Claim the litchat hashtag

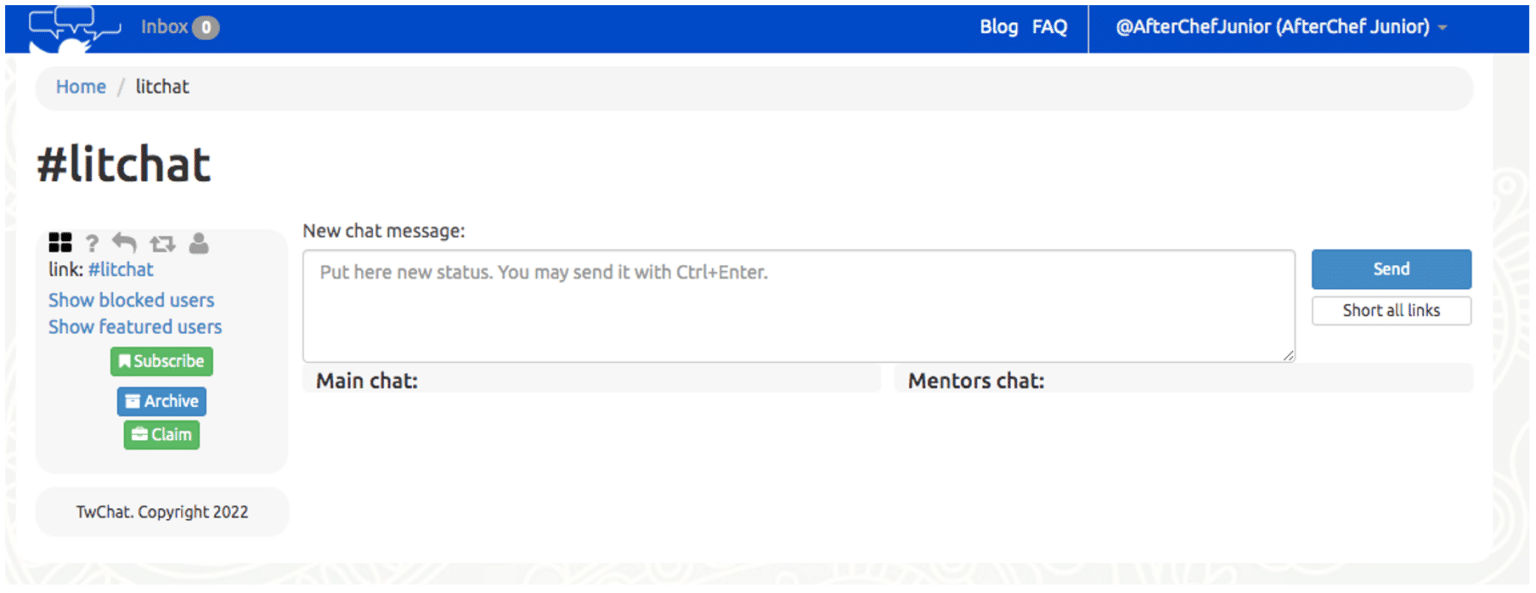161,434
